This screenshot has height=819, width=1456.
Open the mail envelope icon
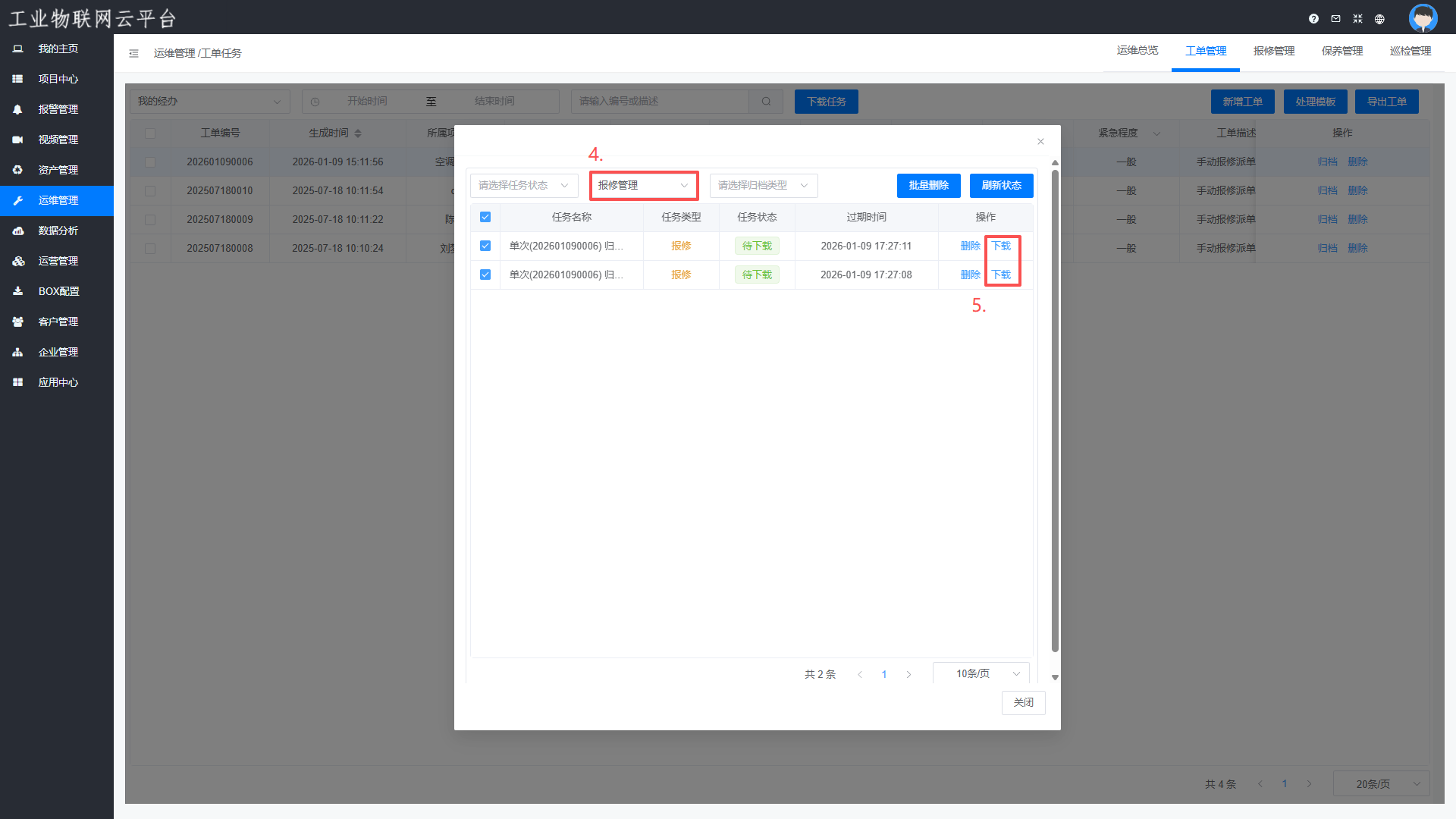click(x=1335, y=19)
